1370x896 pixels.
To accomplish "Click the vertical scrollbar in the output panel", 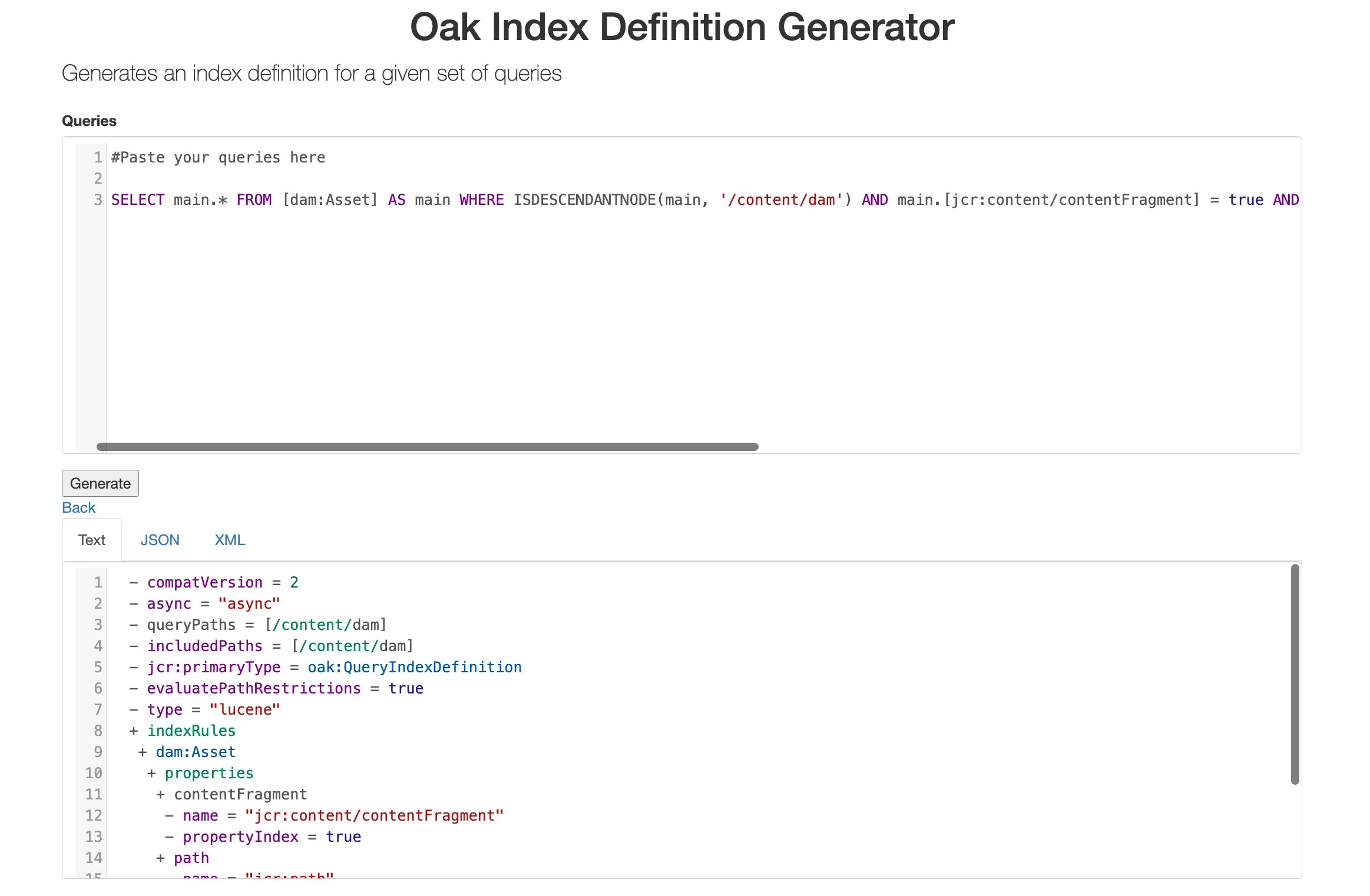I will 1295,673.
